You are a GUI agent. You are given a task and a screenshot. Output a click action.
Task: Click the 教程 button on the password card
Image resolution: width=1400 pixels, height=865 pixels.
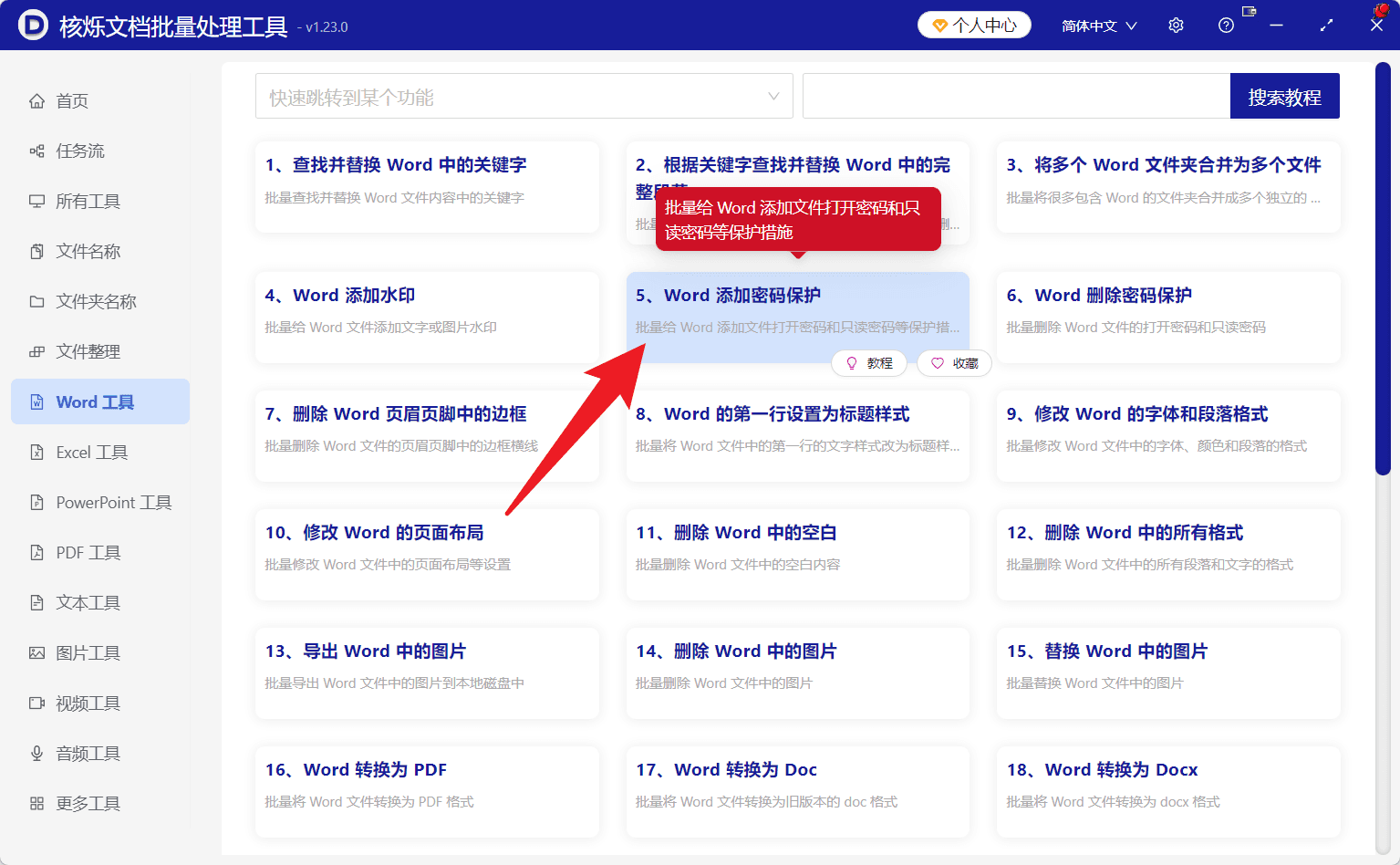(x=869, y=363)
